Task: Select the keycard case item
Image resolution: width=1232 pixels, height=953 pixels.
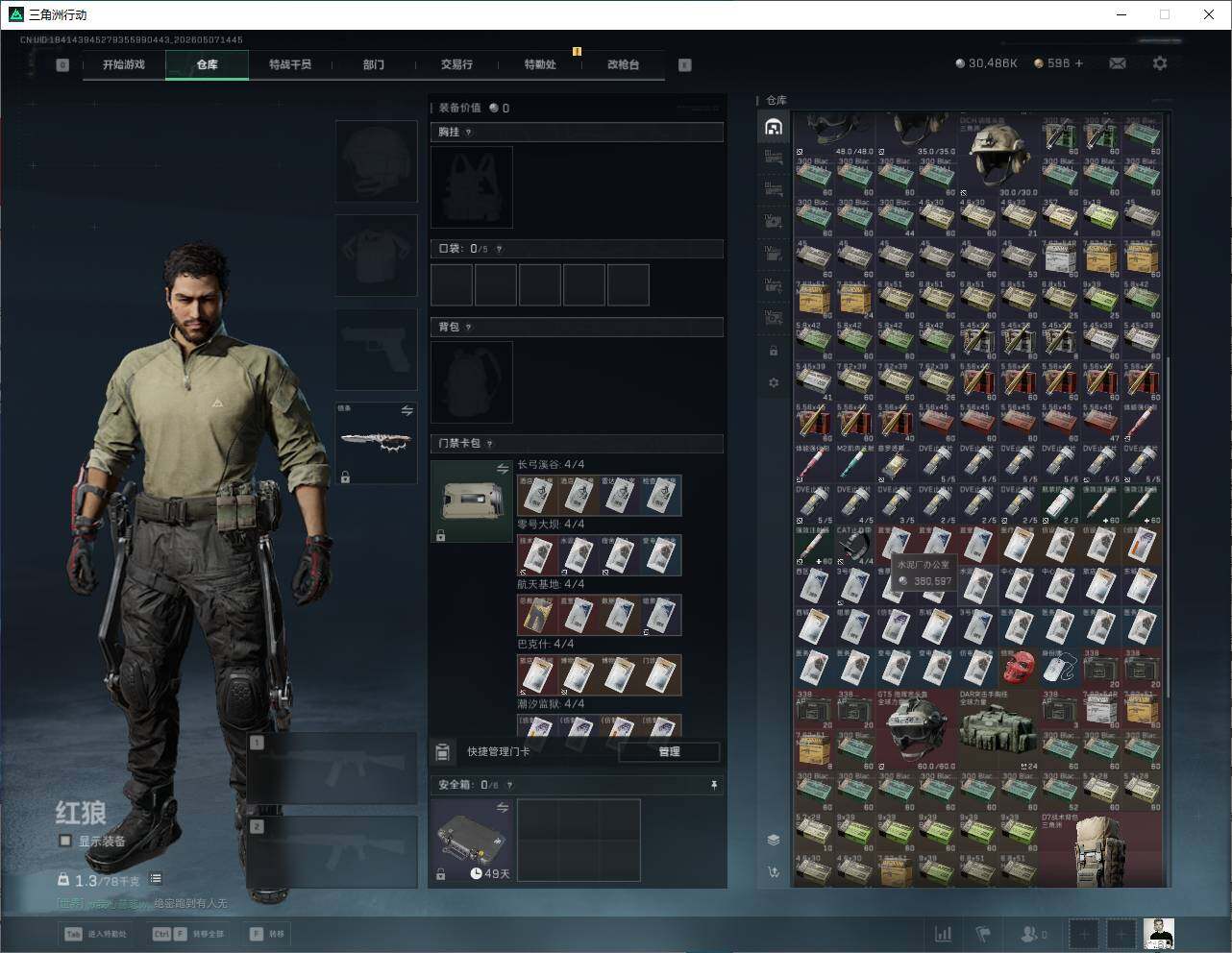Action: point(472,501)
